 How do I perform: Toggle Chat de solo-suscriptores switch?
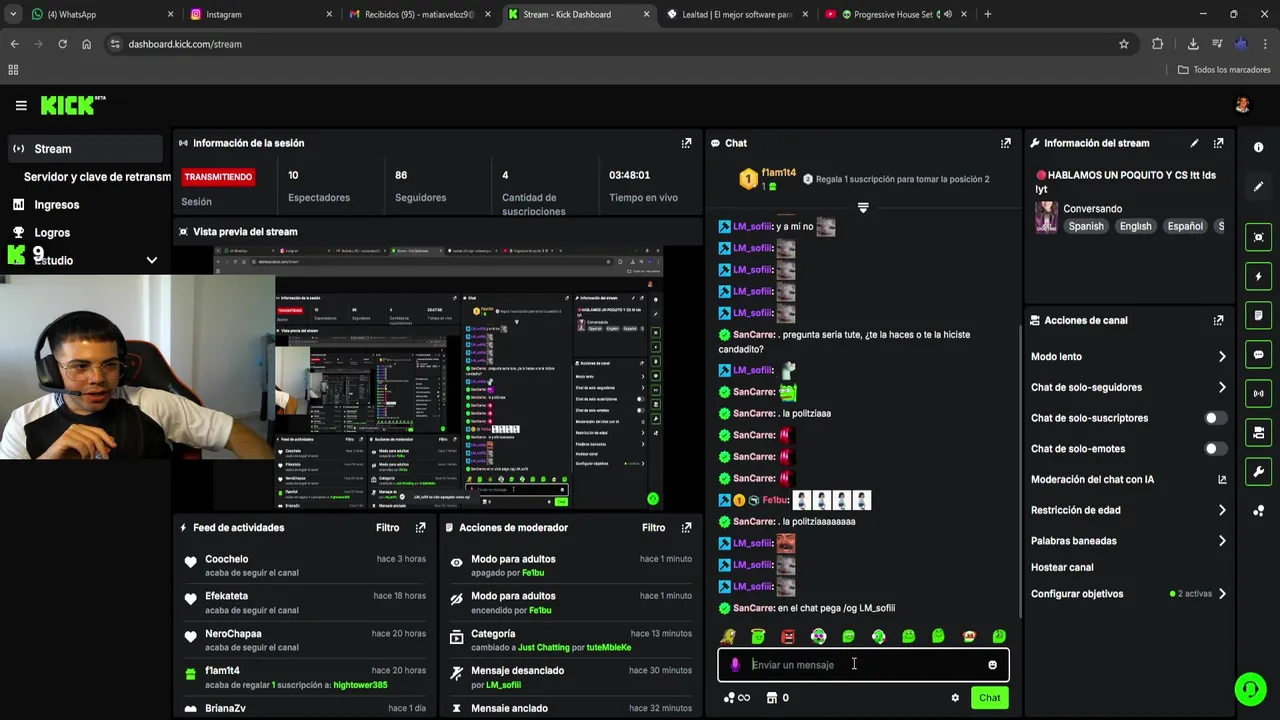1215,418
